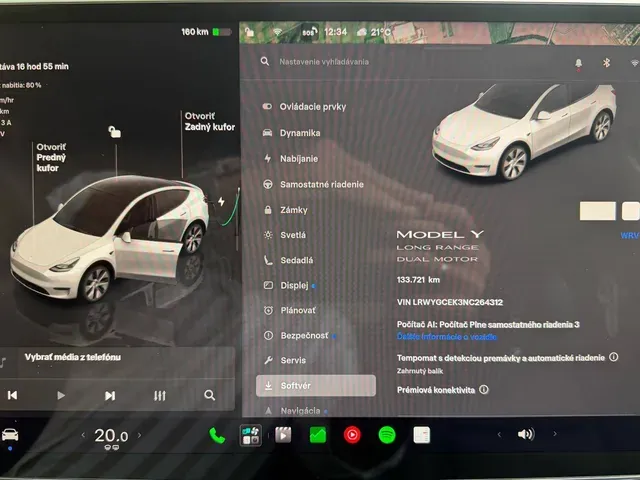The image size is (640, 480).
Task: Tap the weather 21°C indicator
Action: 373,32
